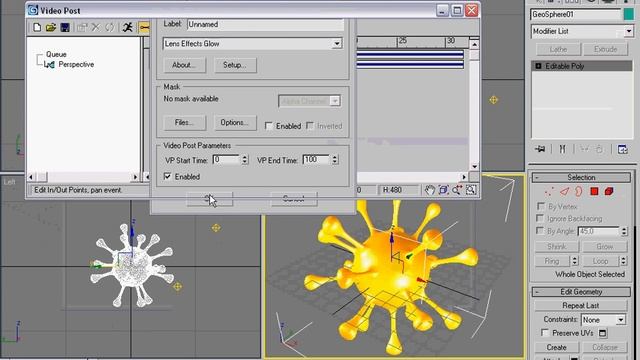Click Zoom Extents icon in Video Post
Viewport: 640px width, 360px height.
point(443,190)
